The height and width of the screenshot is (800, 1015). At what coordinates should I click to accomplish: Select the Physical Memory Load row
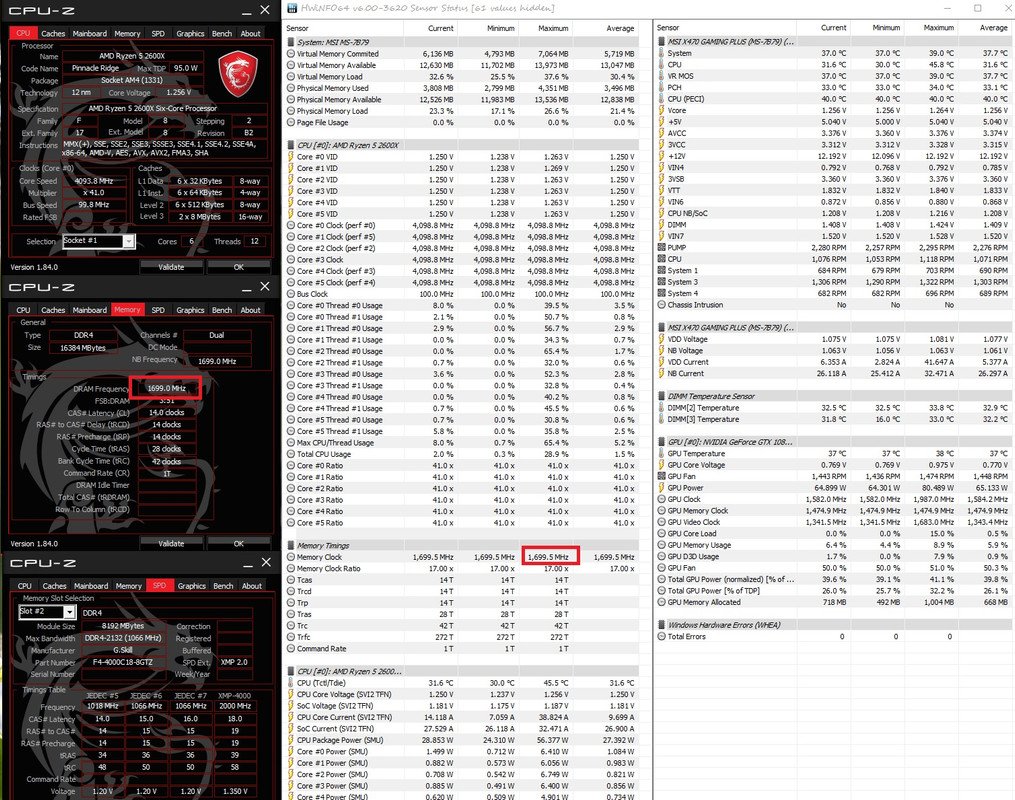tap(462, 111)
